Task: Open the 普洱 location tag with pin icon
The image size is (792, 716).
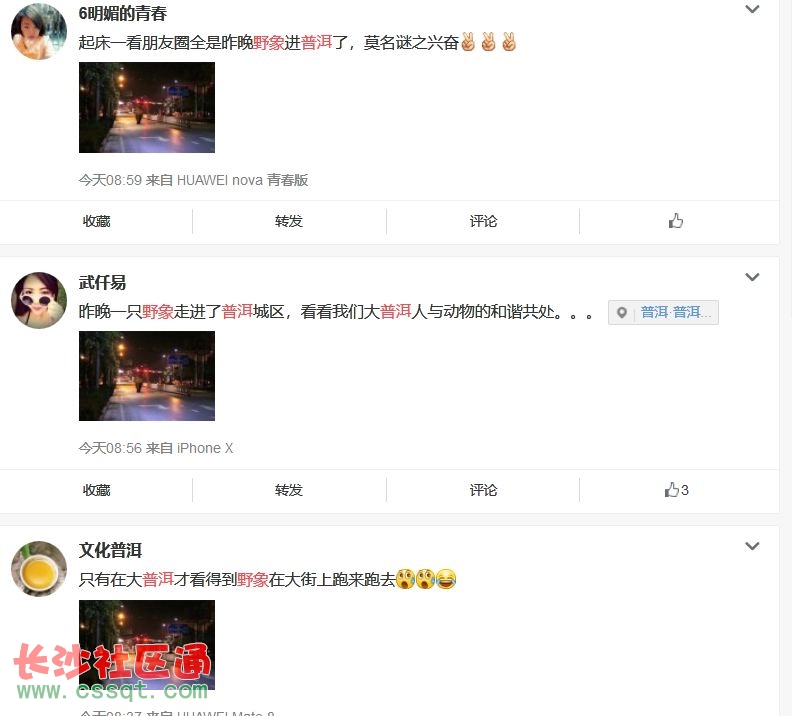Action: [x=663, y=313]
